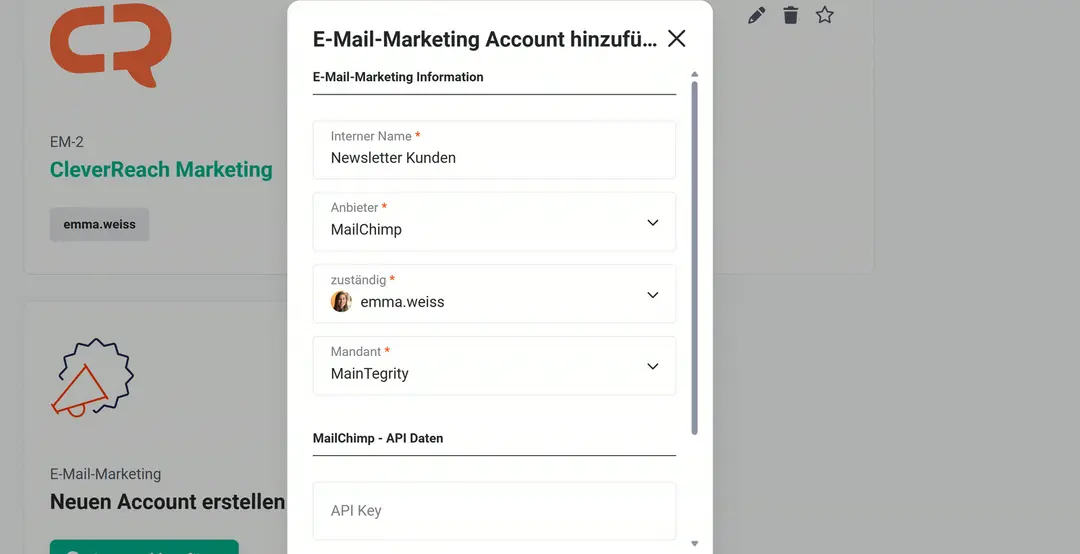Image resolution: width=1080 pixels, height=554 pixels.
Task: Mark as favorite with star icon
Action: pyautogui.click(x=824, y=15)
